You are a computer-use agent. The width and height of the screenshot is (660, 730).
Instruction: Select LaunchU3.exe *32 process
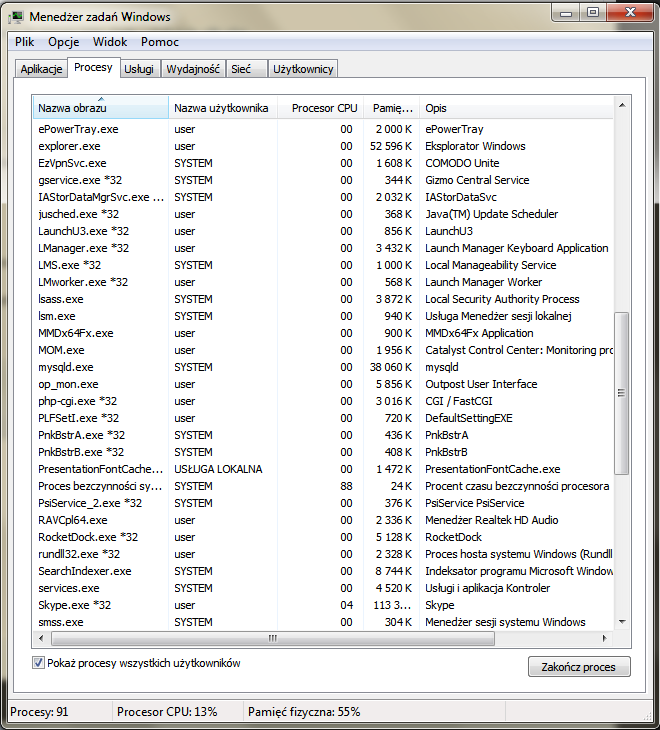tap(323, 231)
